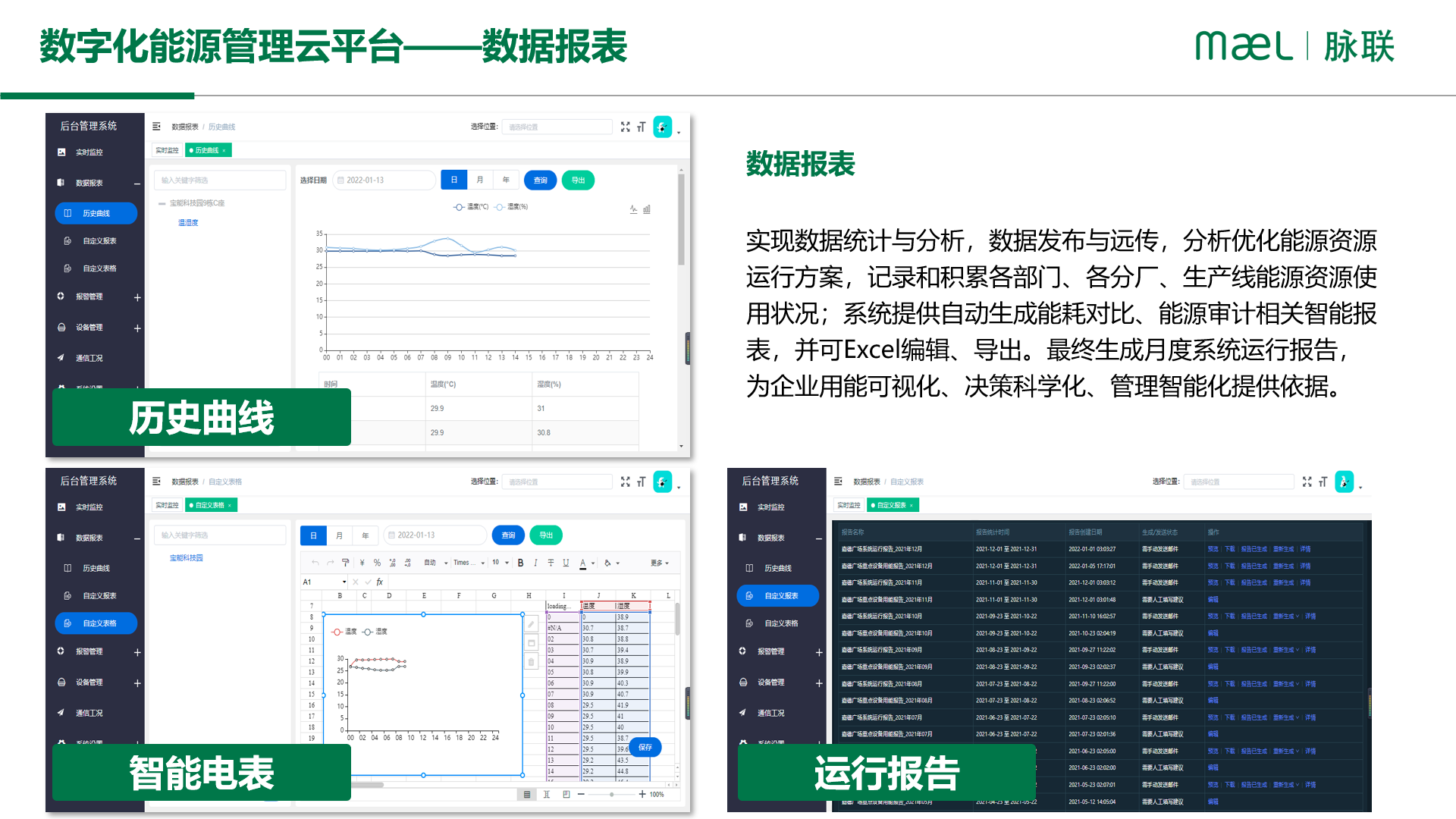
Task: Open the fx function icon beside cell box
Action: 380,582
